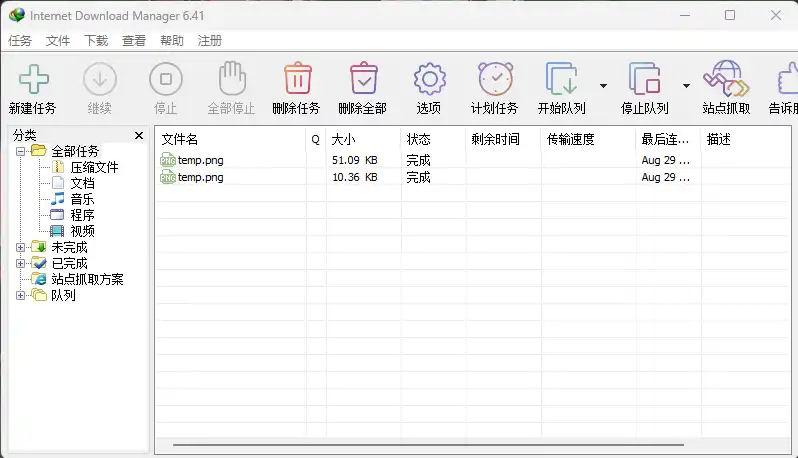The image size is (798, 458).
Task: Select the 音乐 music note icon
Action: tap(58, 198)
